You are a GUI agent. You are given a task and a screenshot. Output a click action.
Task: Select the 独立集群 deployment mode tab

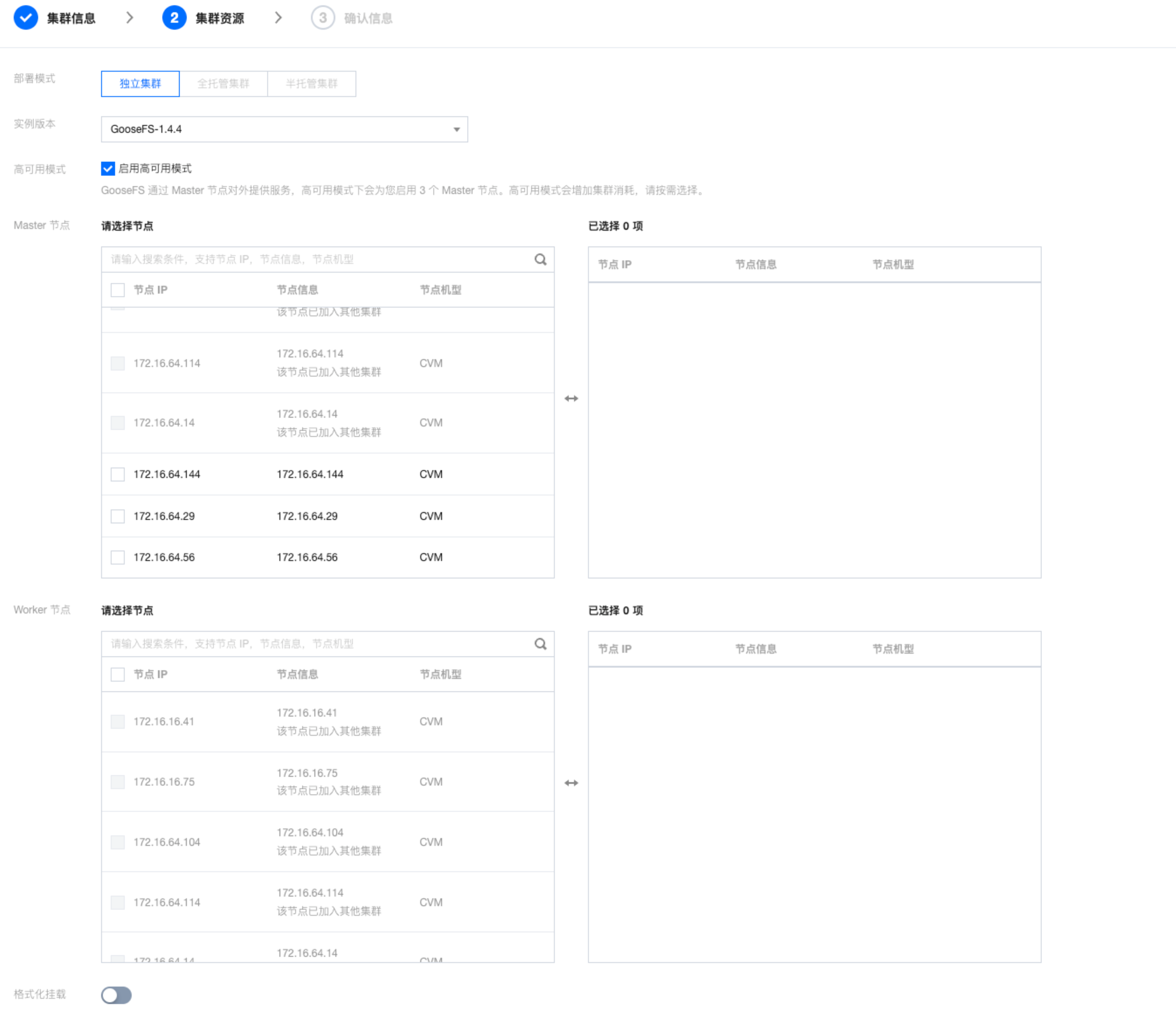click(140, 84)
